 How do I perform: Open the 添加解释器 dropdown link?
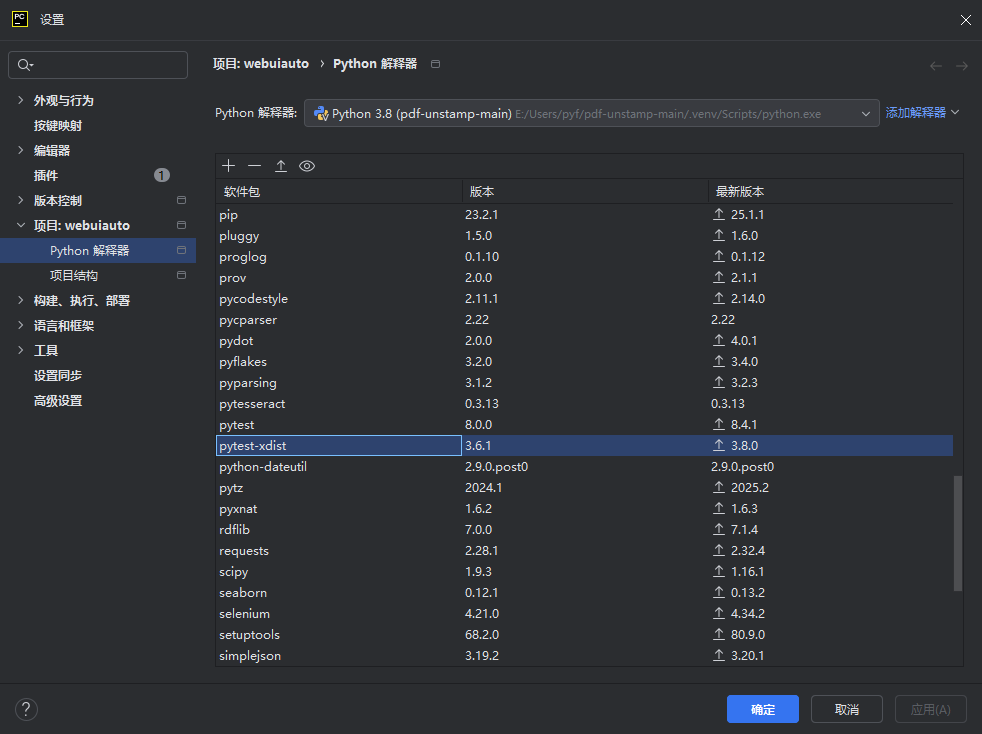coord(922,113)
